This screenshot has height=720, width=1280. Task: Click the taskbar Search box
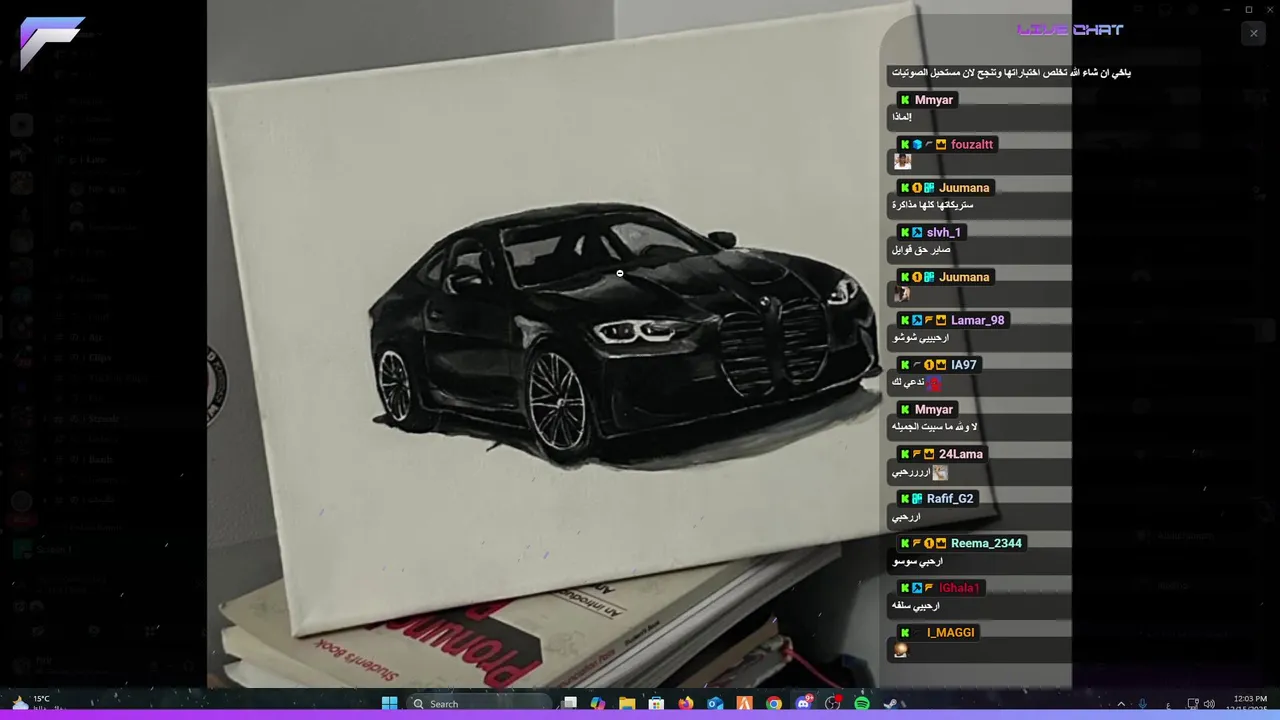tap(479, 704)
